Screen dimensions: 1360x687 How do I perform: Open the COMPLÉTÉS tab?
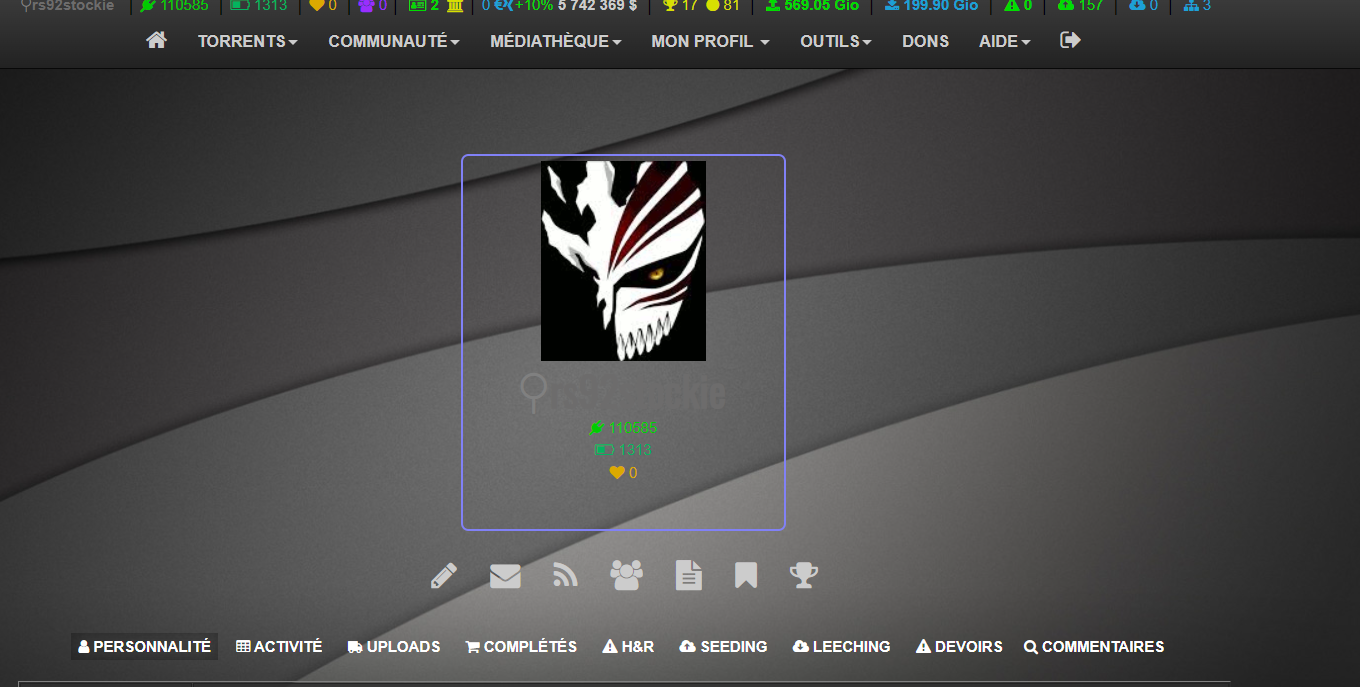click(521, 647)
